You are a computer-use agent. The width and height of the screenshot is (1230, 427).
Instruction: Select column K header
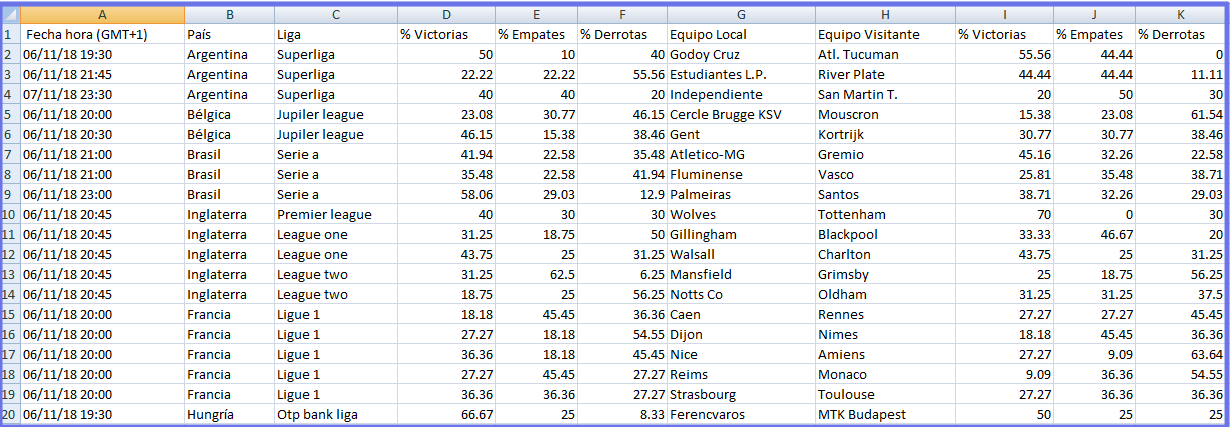(x=1180, y=15)
